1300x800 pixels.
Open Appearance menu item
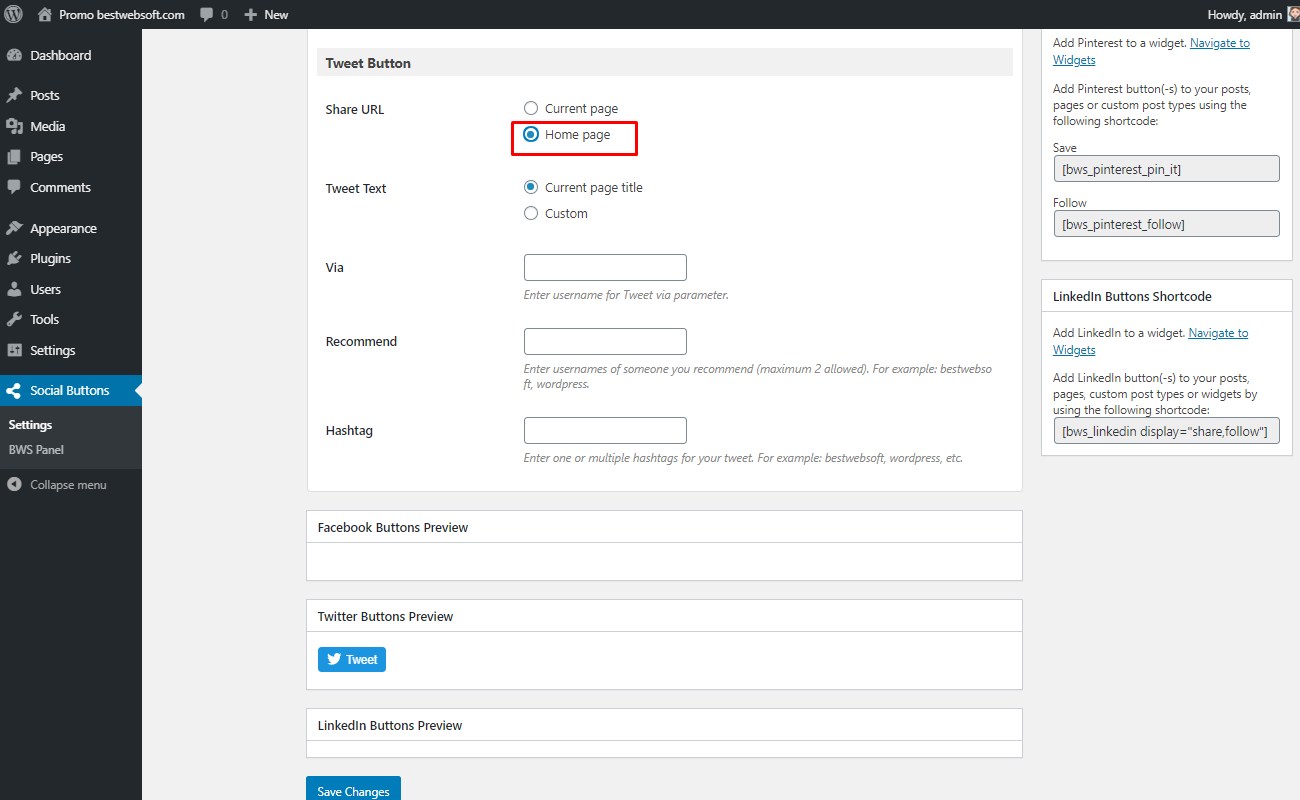click(70, 228)
